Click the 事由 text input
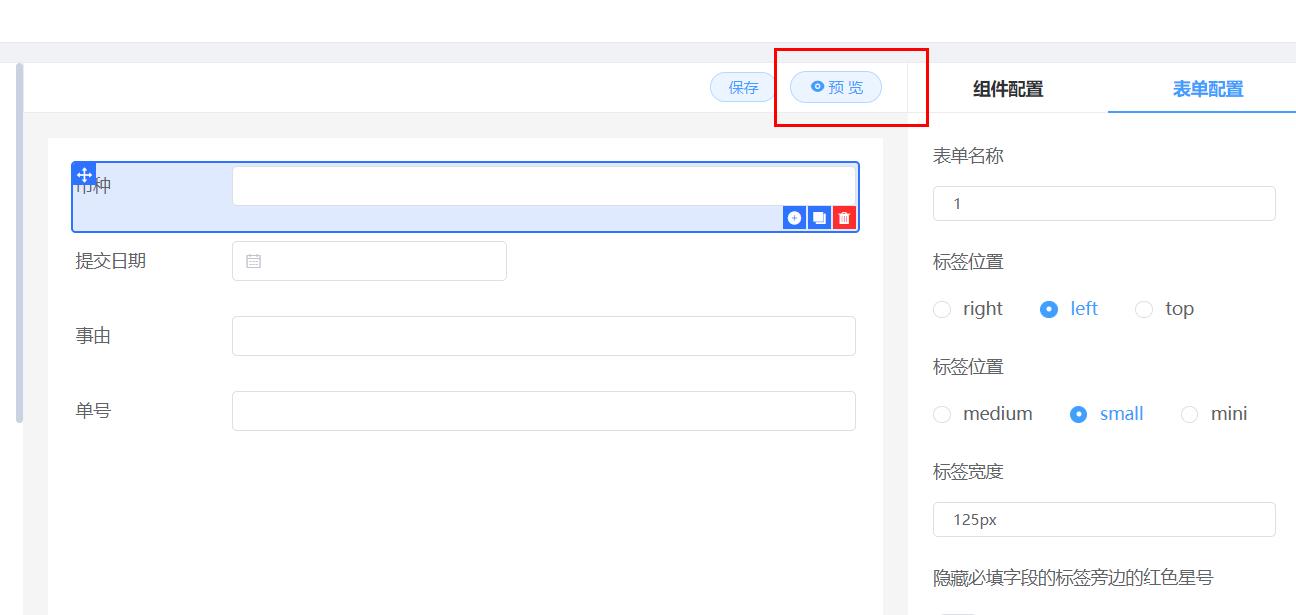This screenshot has width=1296, height=615. tap(544, 336)
